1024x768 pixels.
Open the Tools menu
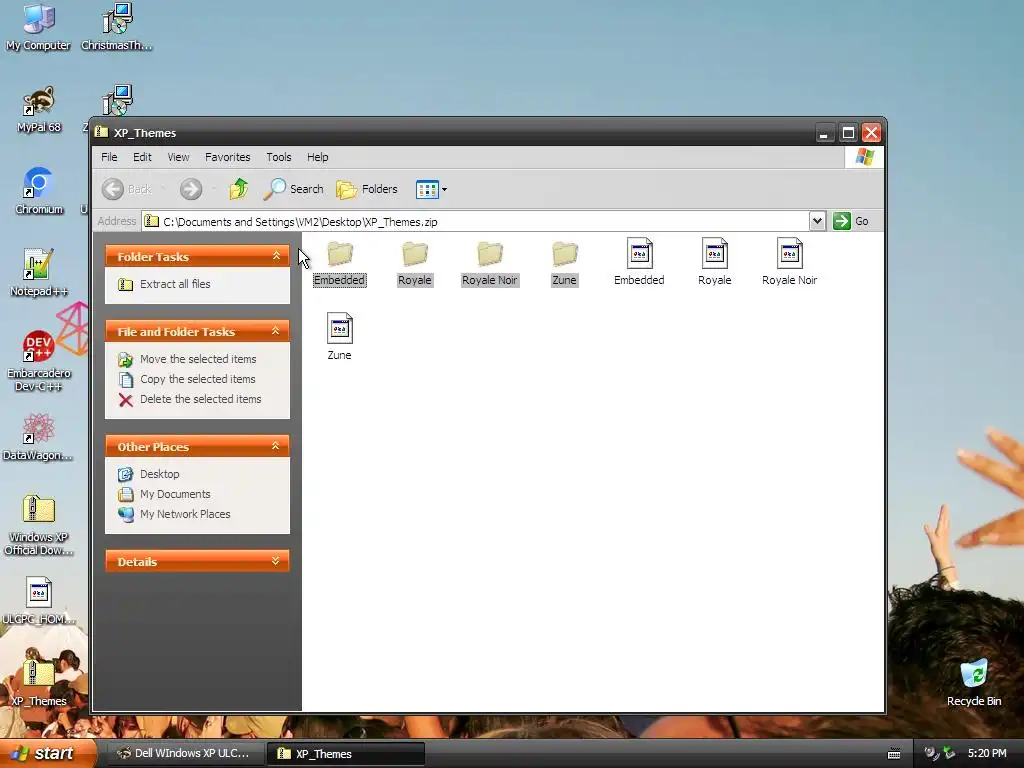[x=279, y=157]
